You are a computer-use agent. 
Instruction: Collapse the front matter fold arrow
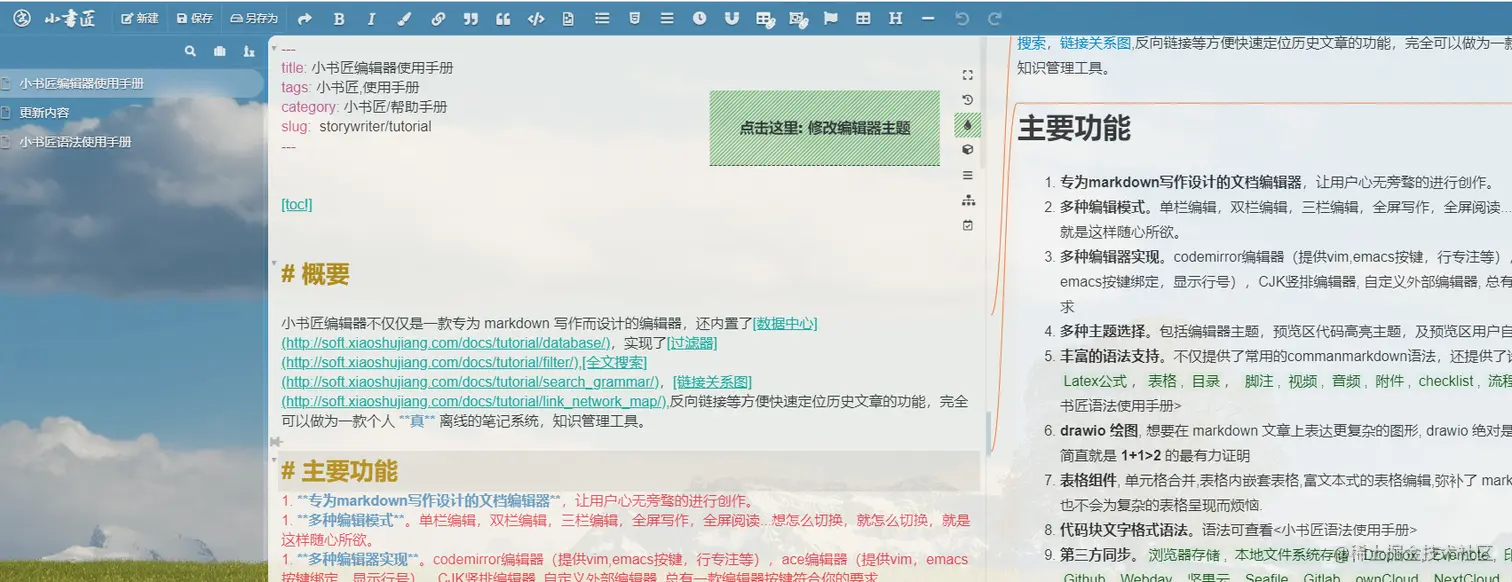coord(274,47)
